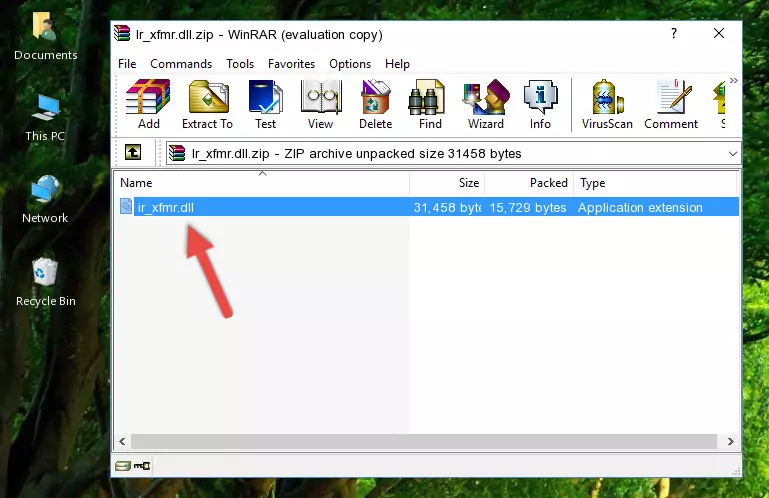769x498 pixels.
Task: Open the This PC desktop icon
Action: tap(45, 118)
